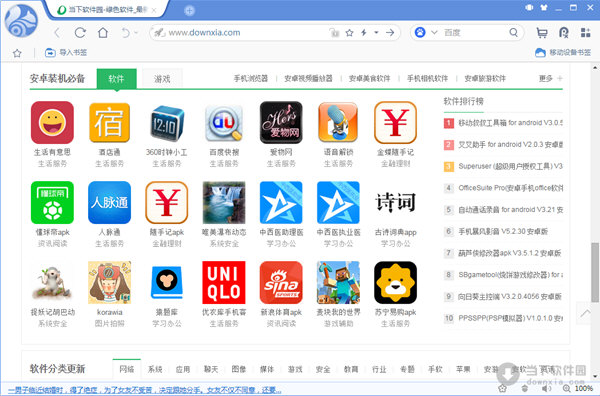Open the waterfall live wallpaper thumbnail
Screen dimensions: 600x396
[x=224, y=202]
